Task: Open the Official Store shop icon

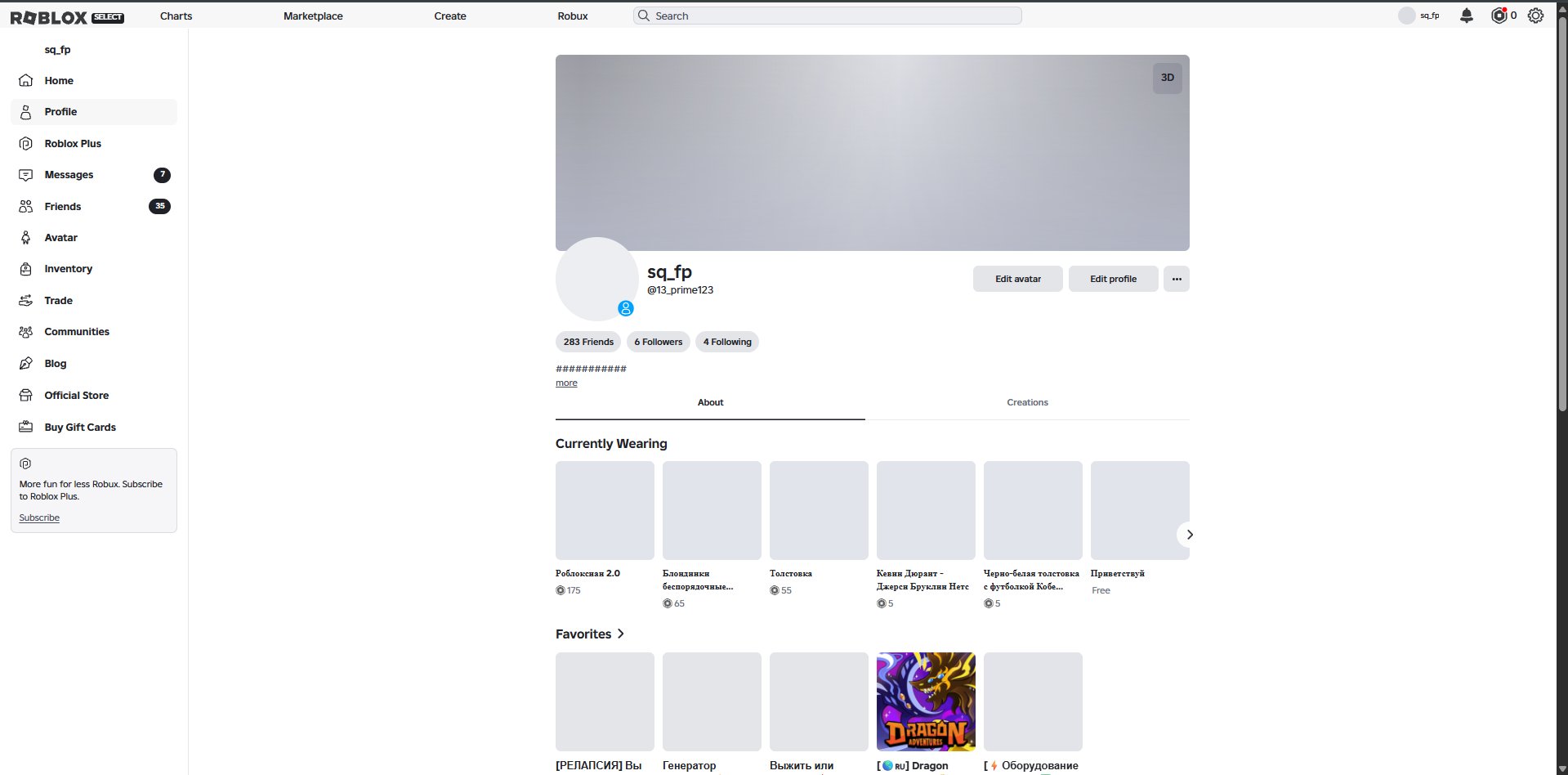Action: (26, 395)
